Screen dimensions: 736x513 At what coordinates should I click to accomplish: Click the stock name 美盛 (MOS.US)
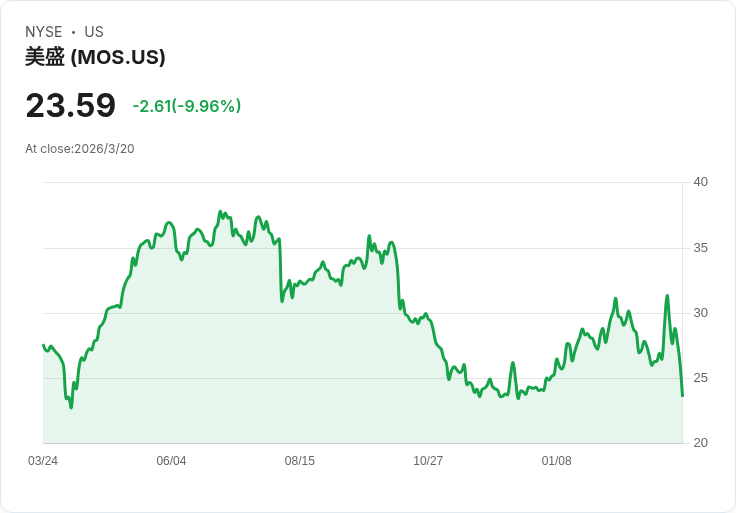coord(95,57)
